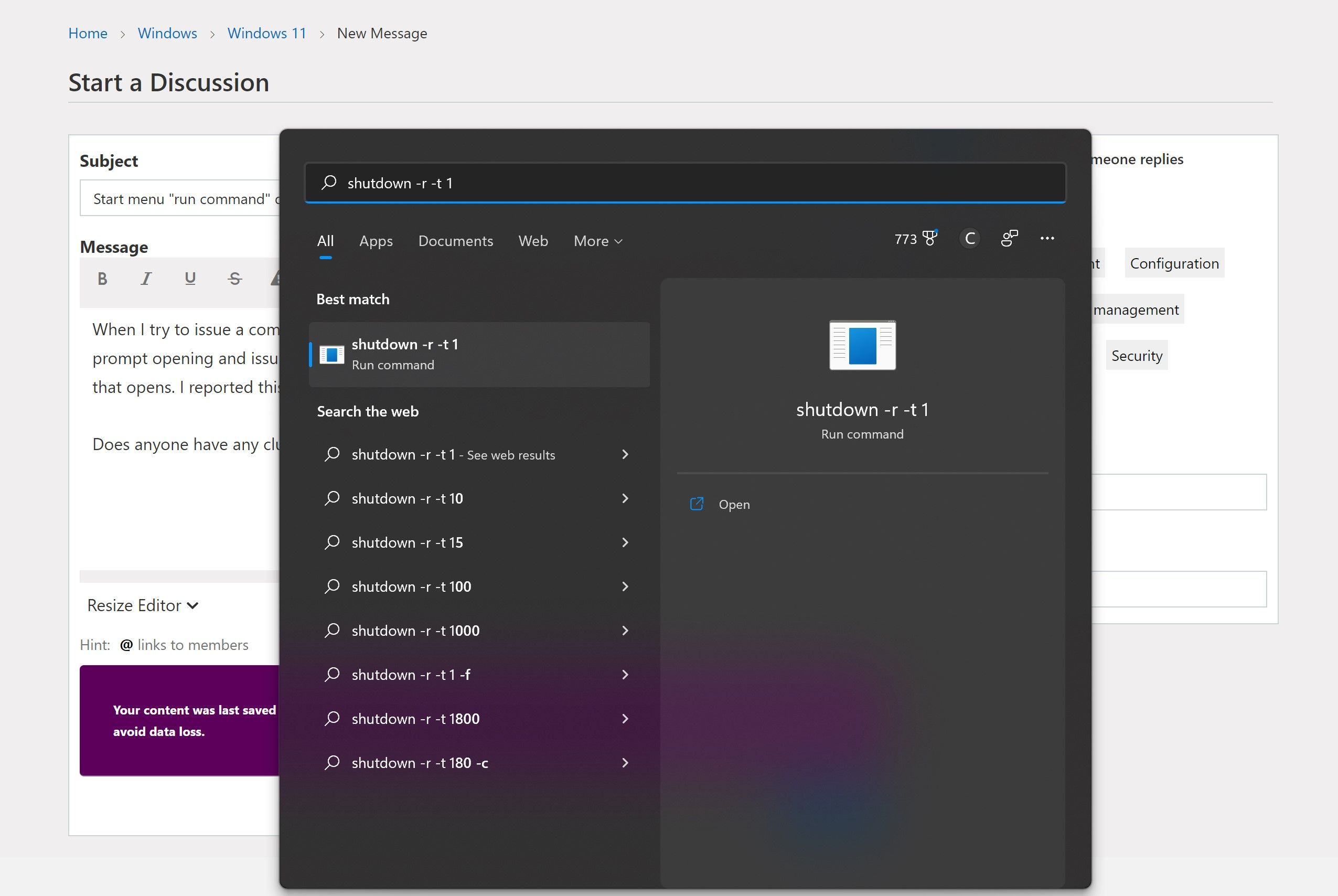The width and height of the screenshot is (1338, 896).
Task: Click the C account avatar icon
Action: pyautogui.click(x=969, y=238)
